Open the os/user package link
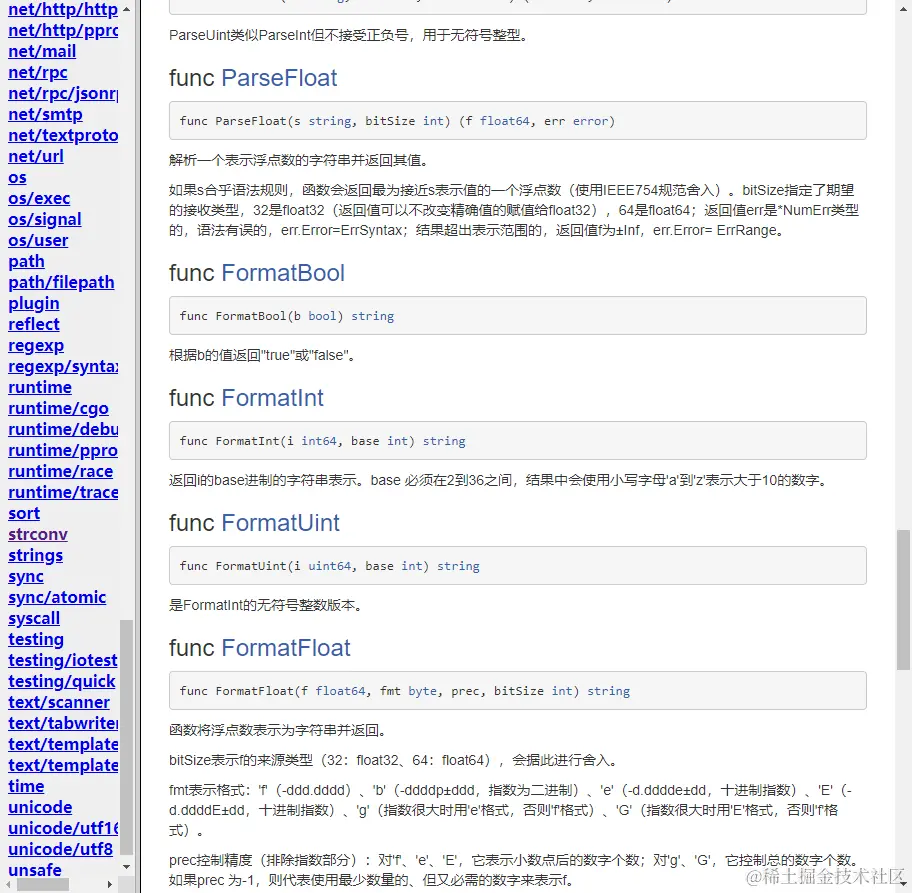 click(38, 240)
